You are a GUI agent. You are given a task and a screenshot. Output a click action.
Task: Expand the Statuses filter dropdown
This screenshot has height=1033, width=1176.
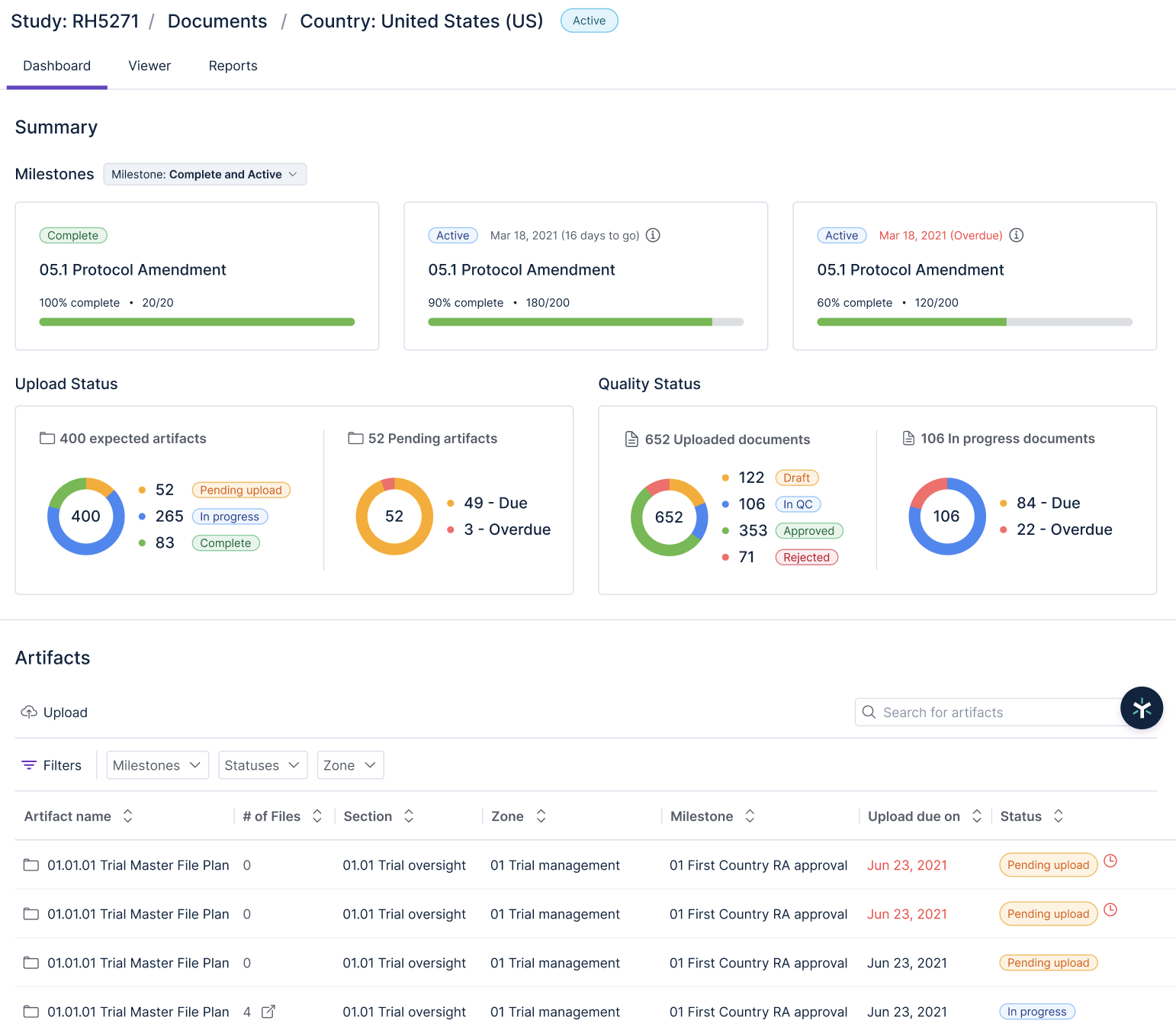coord(262,765)
